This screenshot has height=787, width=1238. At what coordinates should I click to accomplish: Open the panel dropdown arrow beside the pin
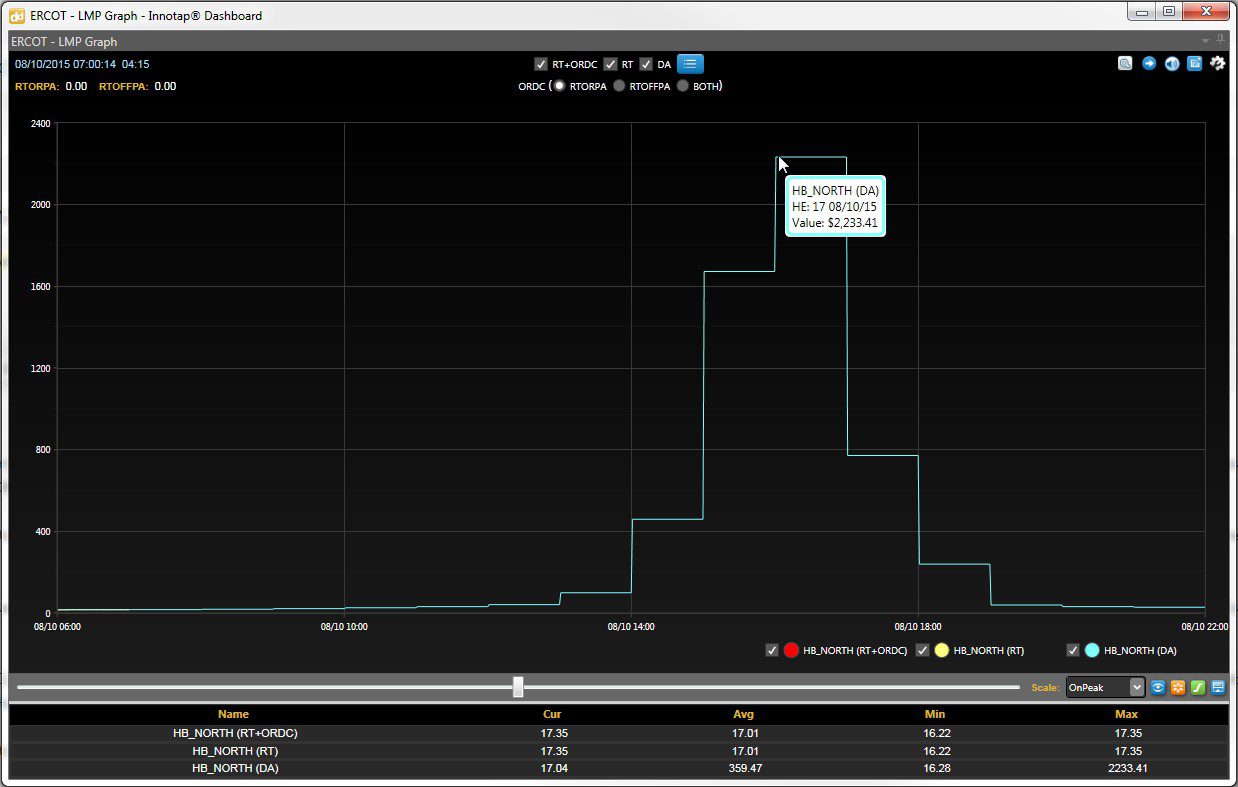tap(1205, 41)
